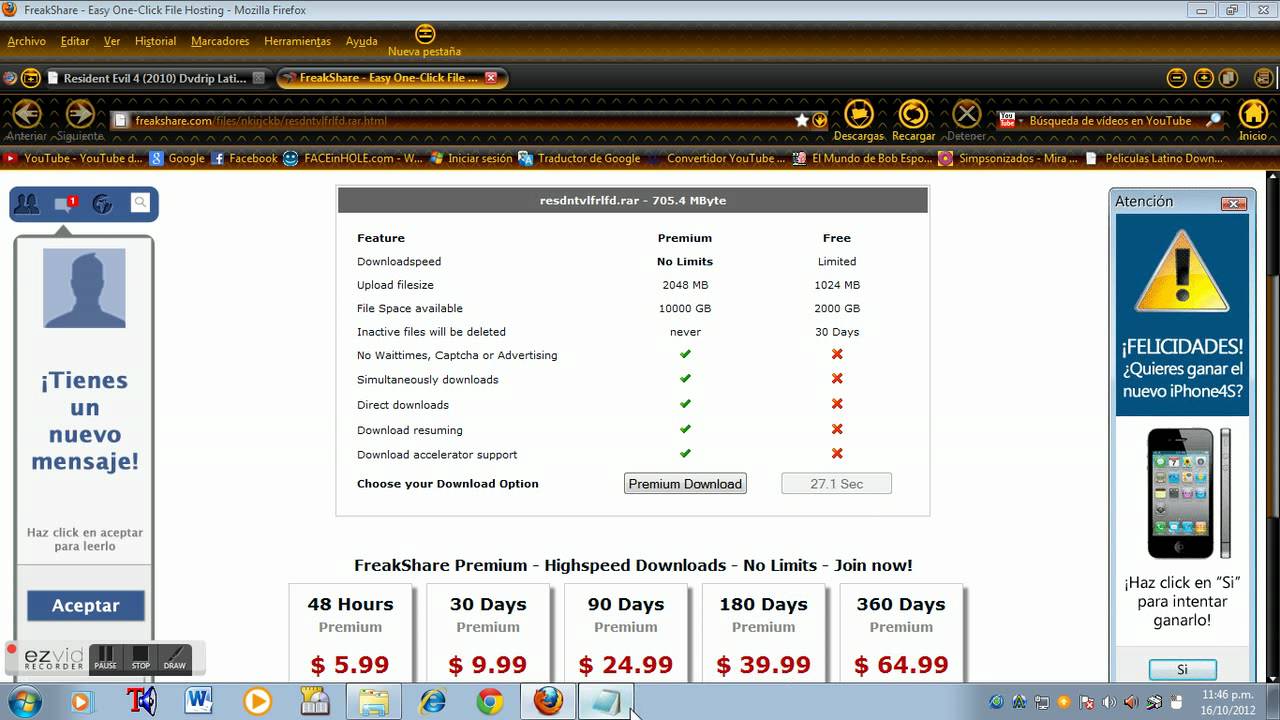The width and height of the screenshot is (1280, 720).
Task: Select the 180 Days Premium plan
Action: [763, 633]
